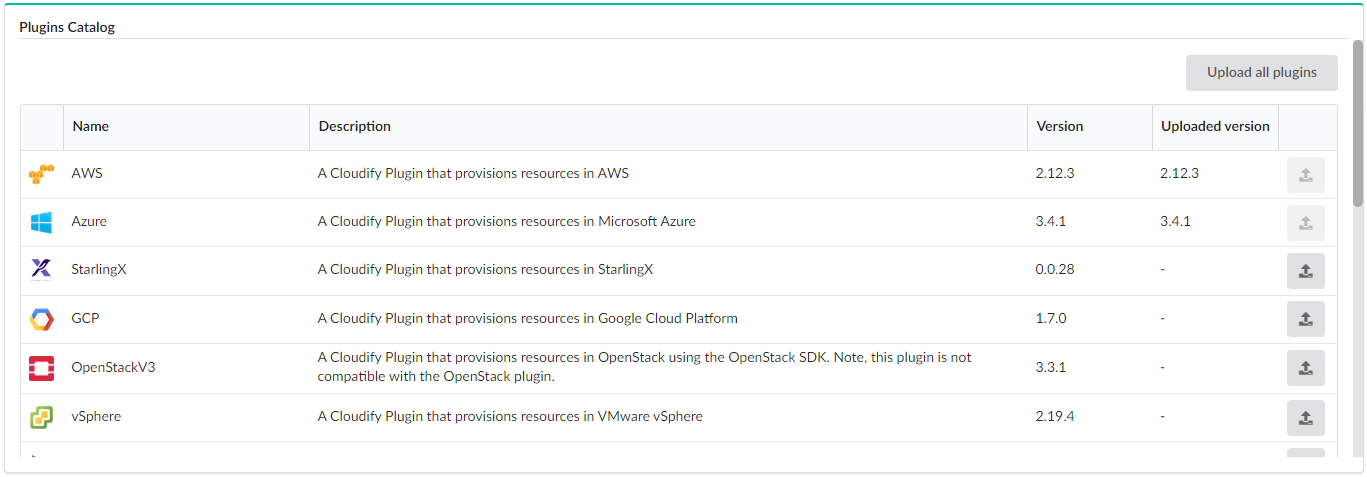Click the vertical scrollbar of the catalog
This screenshot has width=1367, height=477.
(1357, 123)
